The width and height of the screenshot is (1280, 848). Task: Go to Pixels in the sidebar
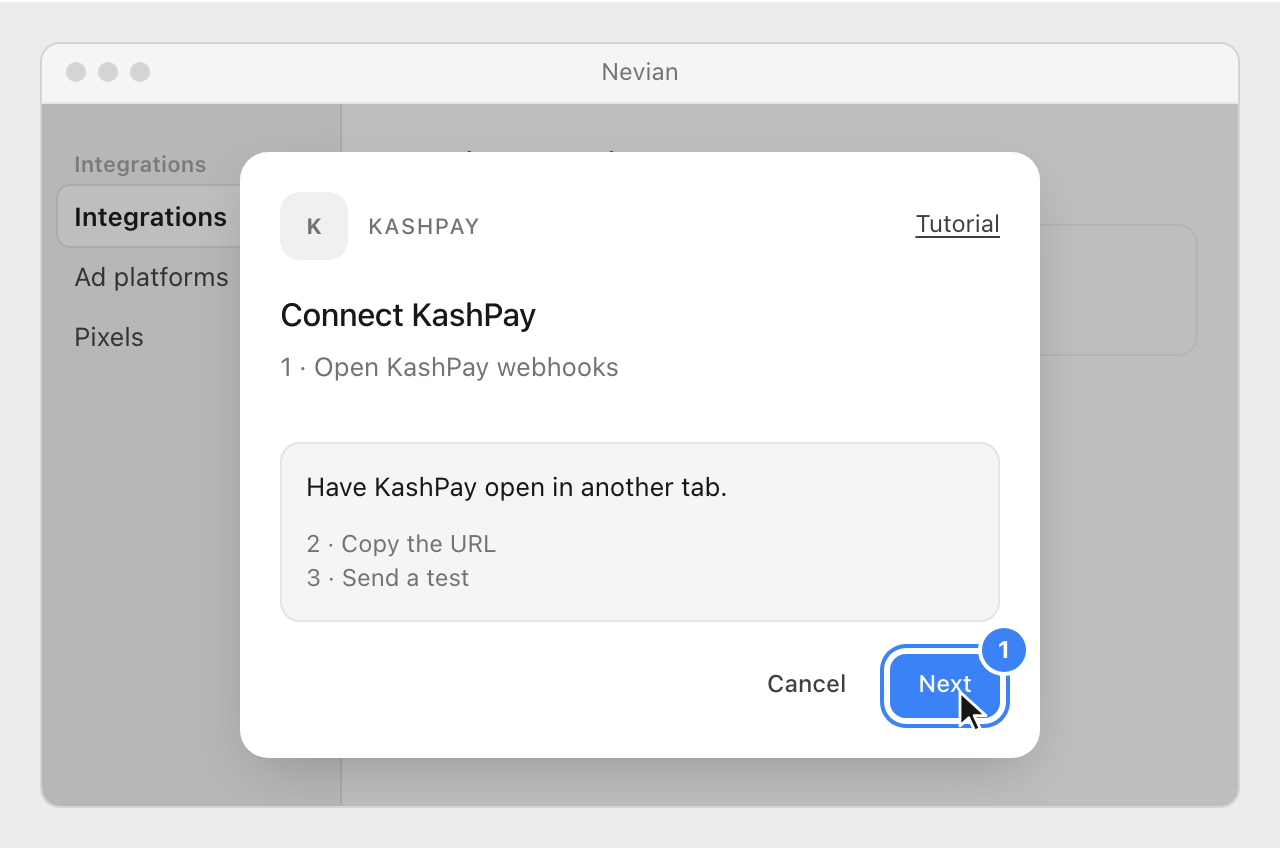point(109,337)
